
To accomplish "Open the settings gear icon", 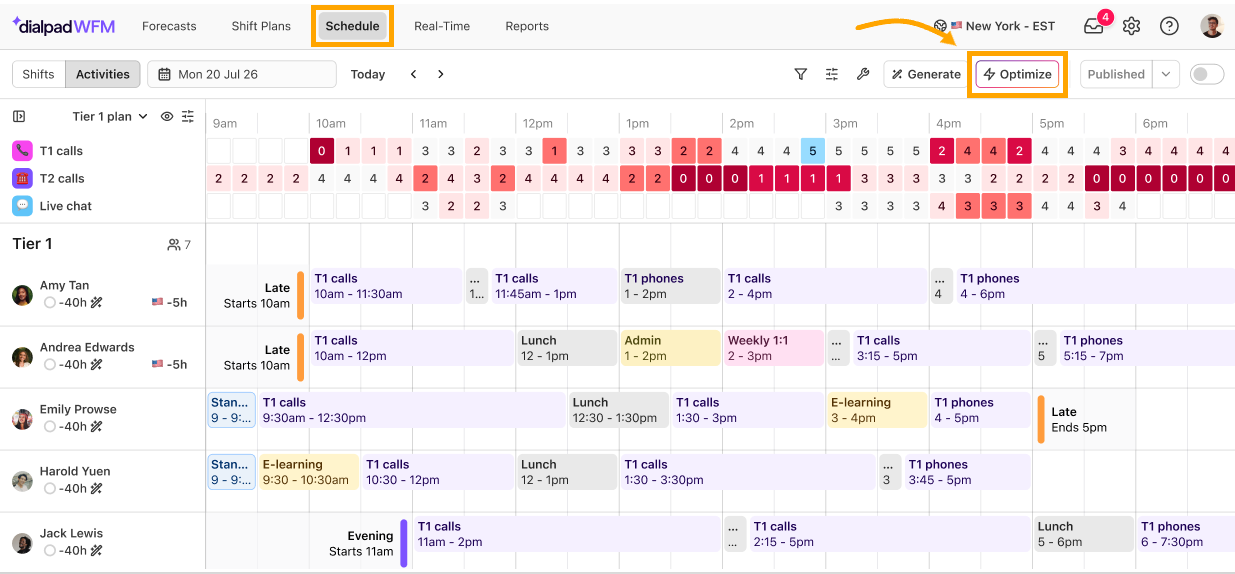I will point(1131,26).
